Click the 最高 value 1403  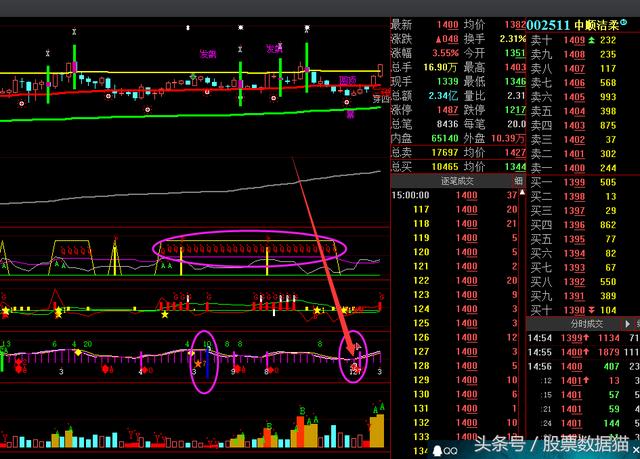point(515,67)
